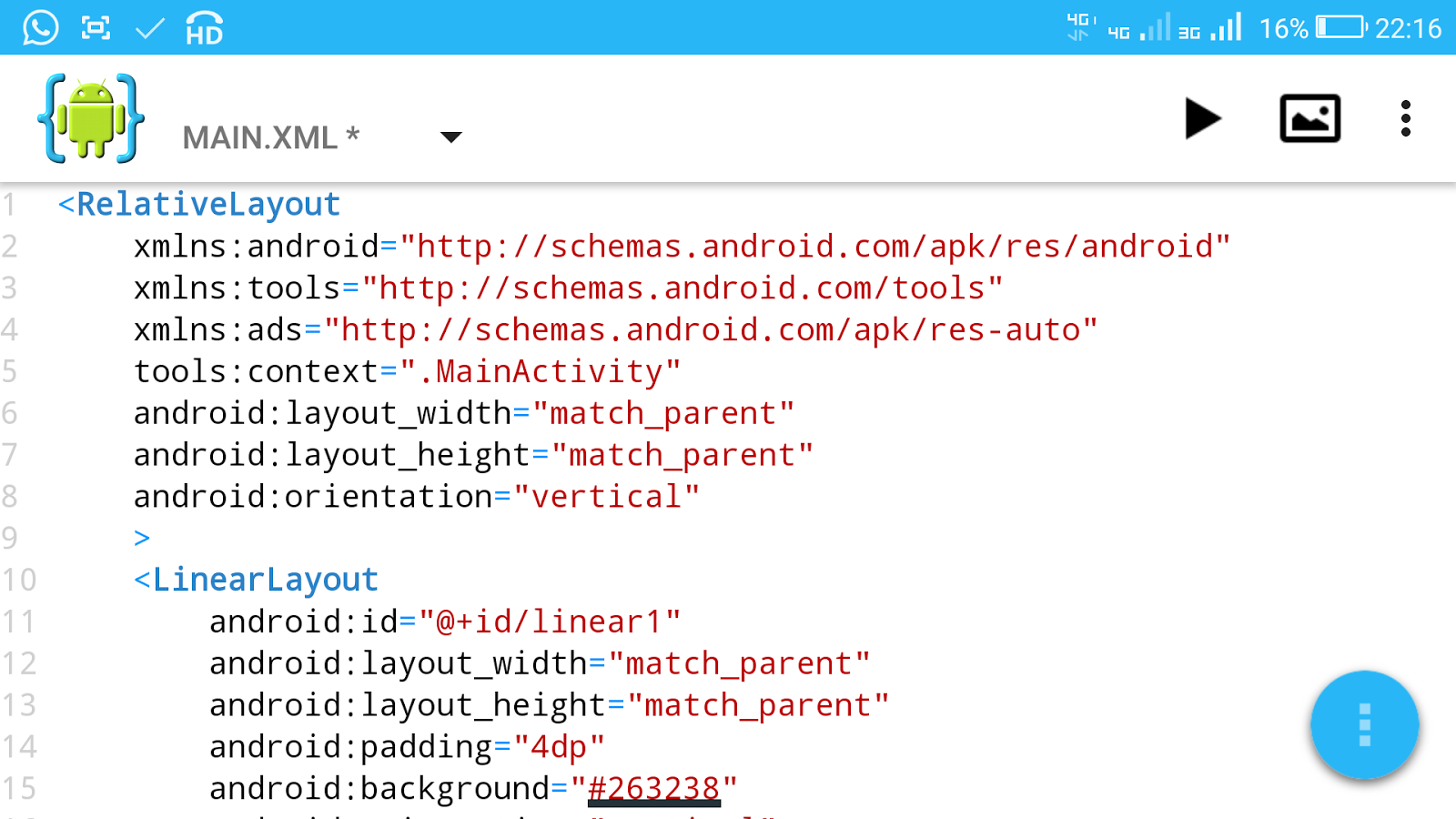Place cursor on <LinearLayout tag
This screenshot has height=819, width=1456.
(256, 580)
